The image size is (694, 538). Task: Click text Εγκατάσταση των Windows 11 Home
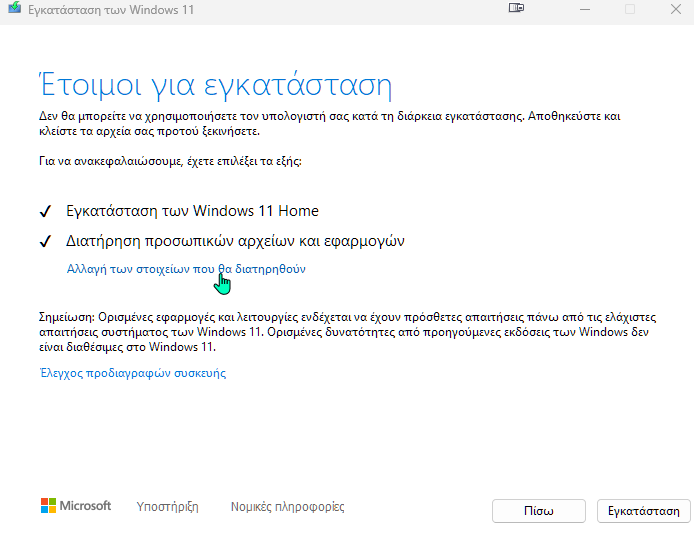[192, 211]
